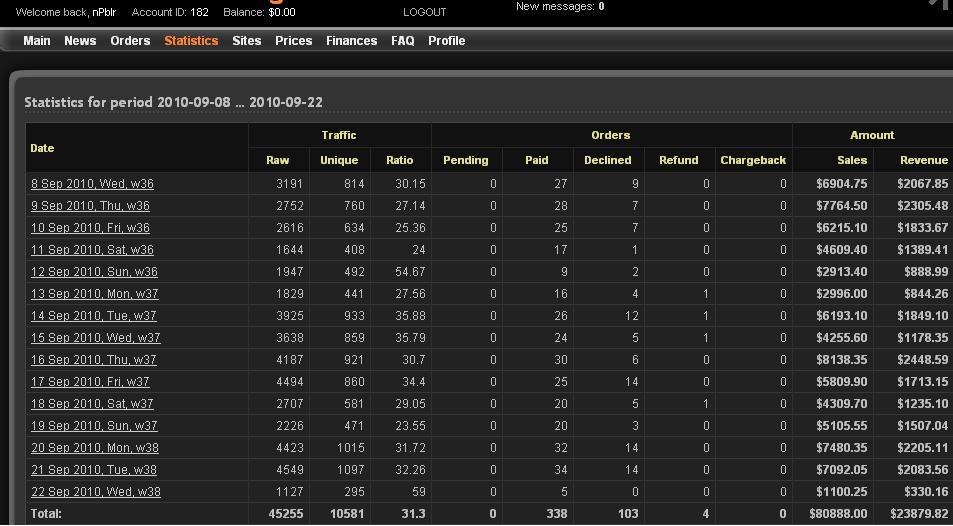
Task: Open stats for 16 Sep 2010, Thu
Action: [94, 359]
